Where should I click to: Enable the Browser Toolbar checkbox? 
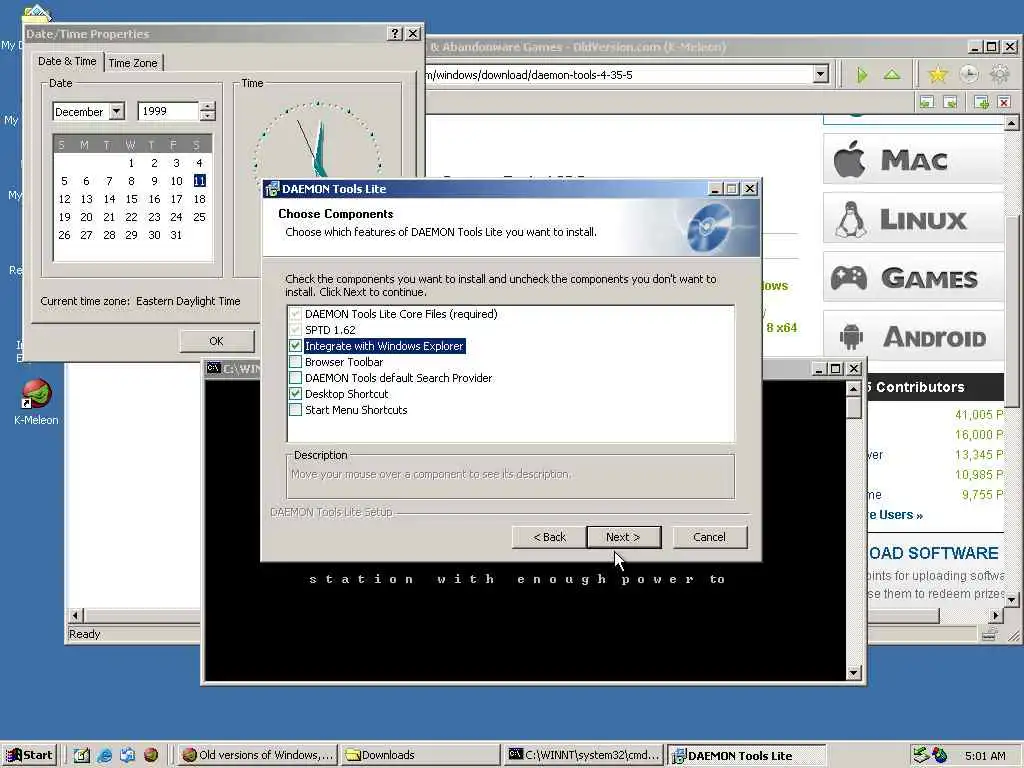295,362
